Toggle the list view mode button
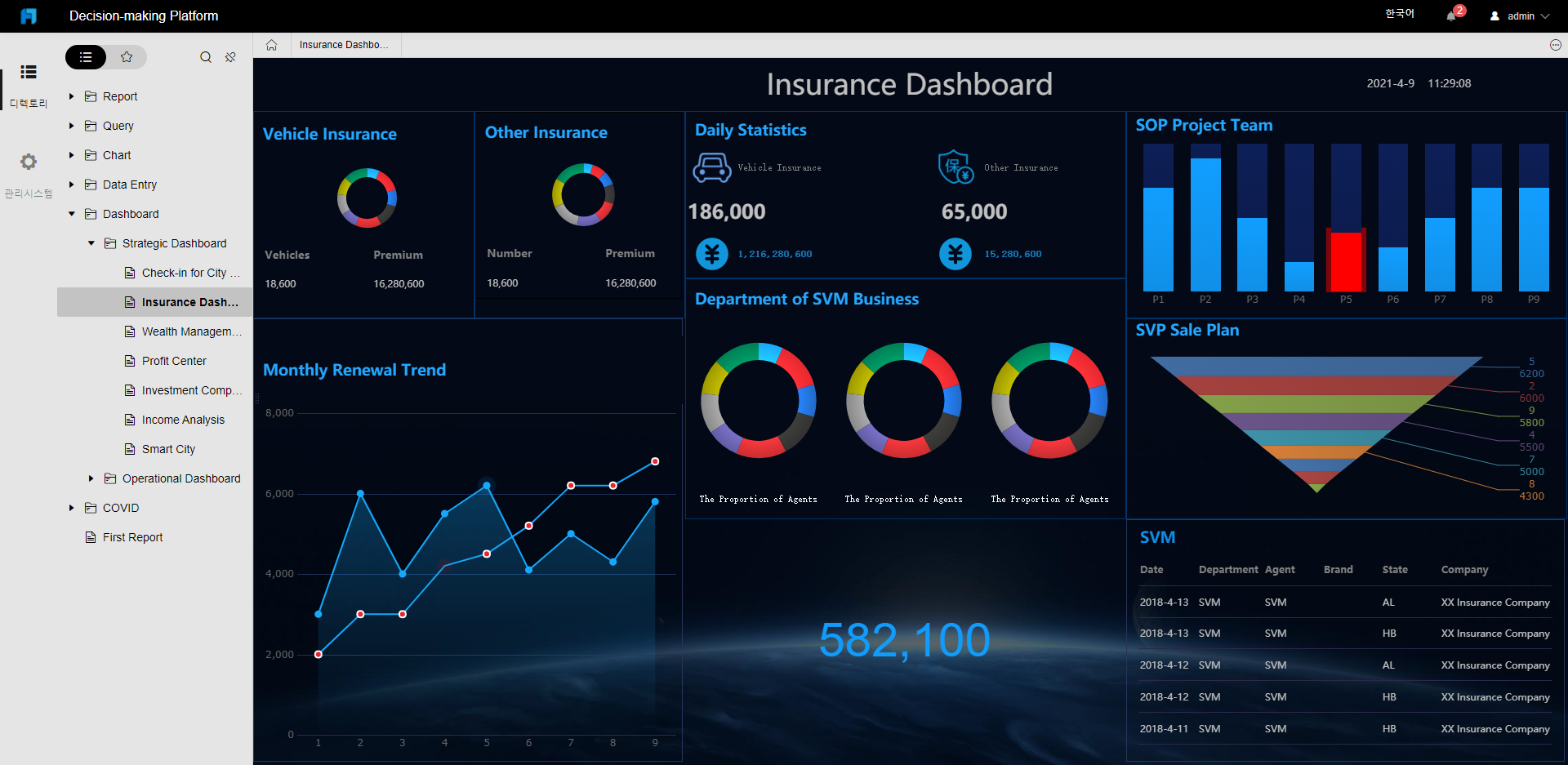This screenshot has height=765, width=1568. (x=86, y=57)
